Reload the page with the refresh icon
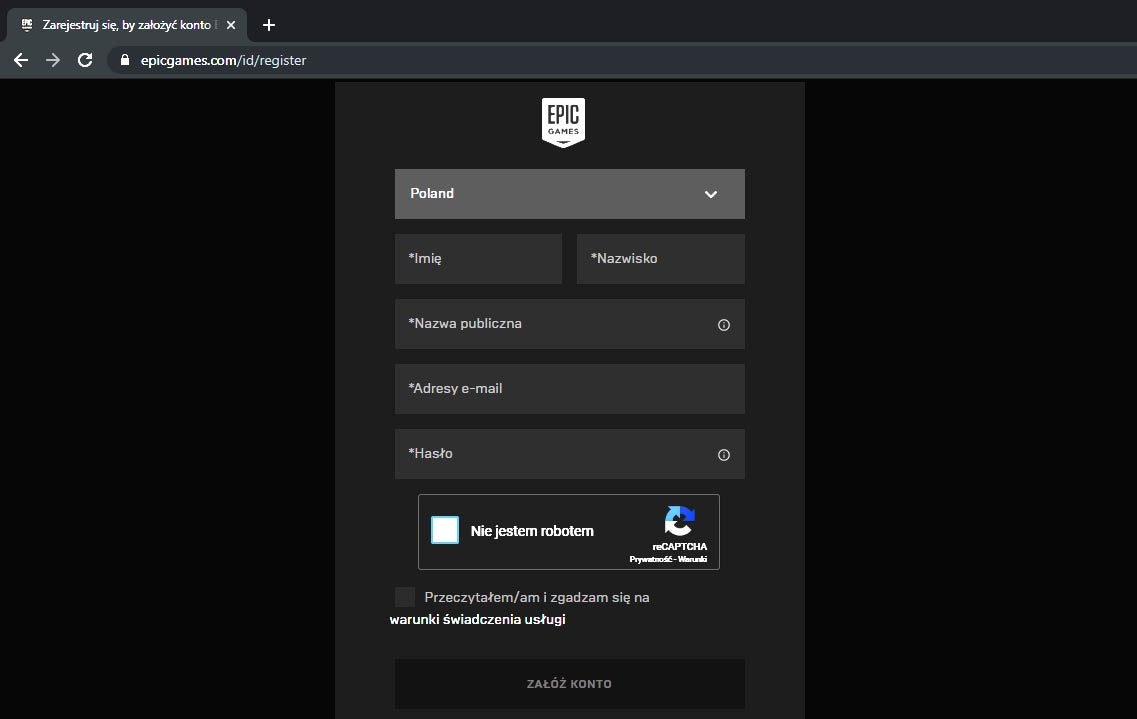1137x719 pixels. pos(85,60)
